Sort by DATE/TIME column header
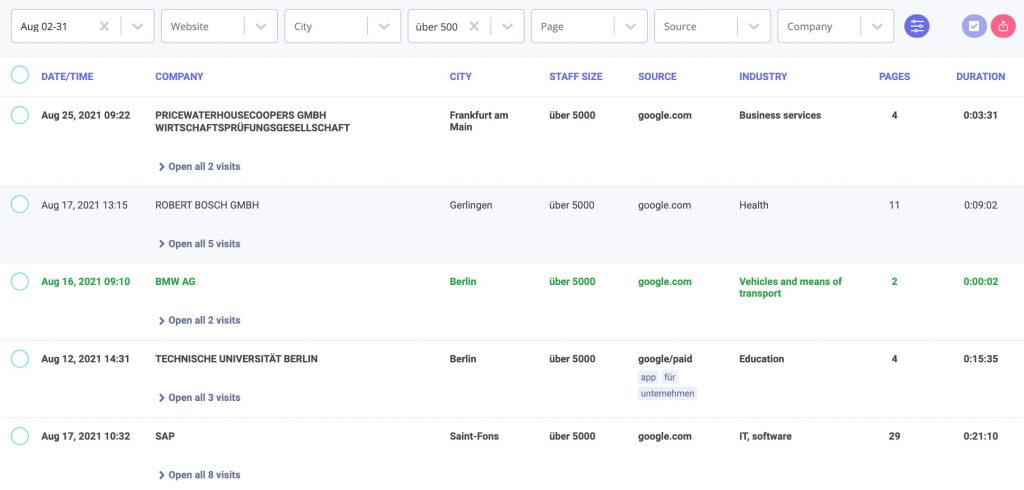This screenshot has width=1024, height=490. (67, 76)
